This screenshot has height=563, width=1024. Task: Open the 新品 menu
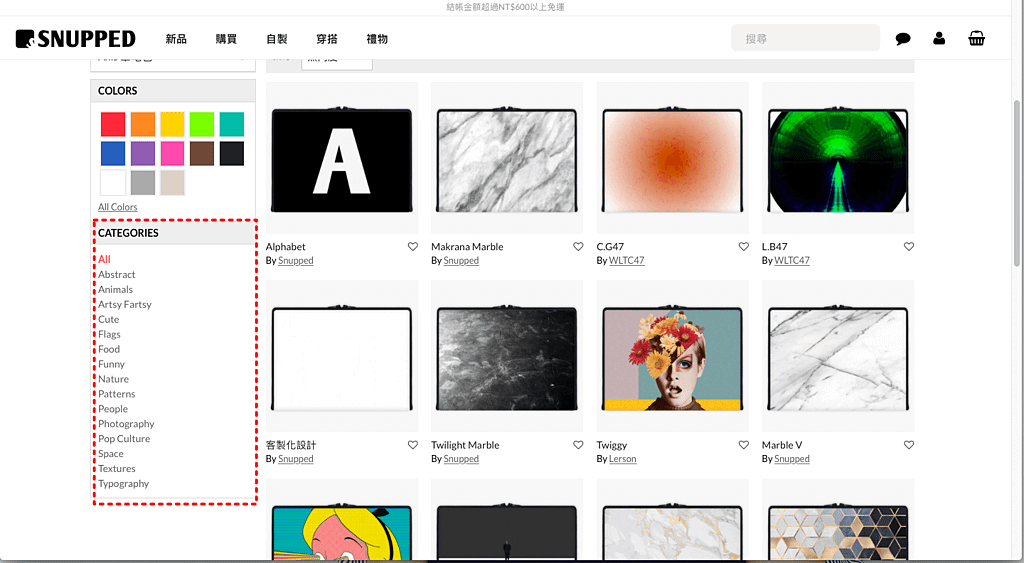(x=176, y=39)
